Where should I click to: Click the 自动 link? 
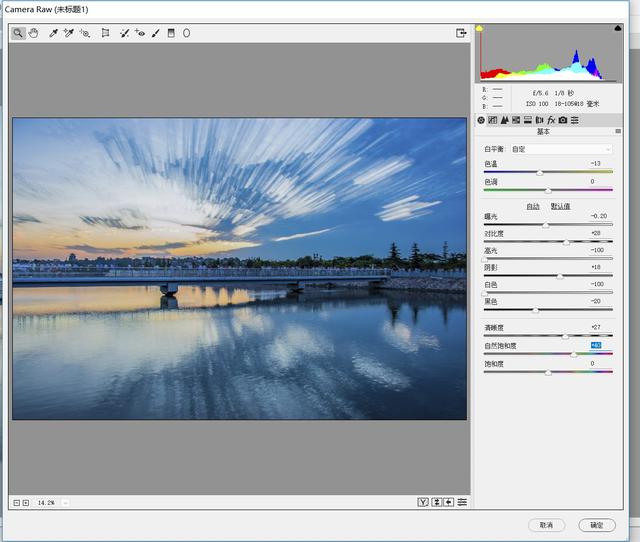pyautogui.click(x=533, y=207)
